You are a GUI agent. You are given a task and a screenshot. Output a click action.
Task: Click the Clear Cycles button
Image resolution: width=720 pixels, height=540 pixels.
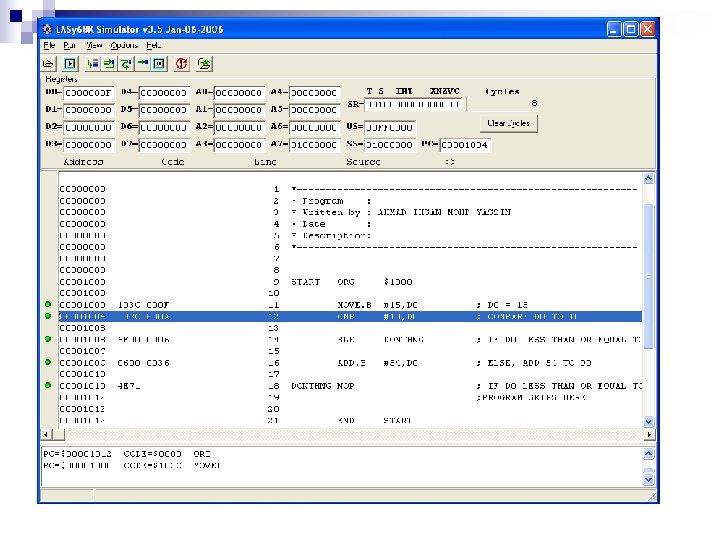508,123
